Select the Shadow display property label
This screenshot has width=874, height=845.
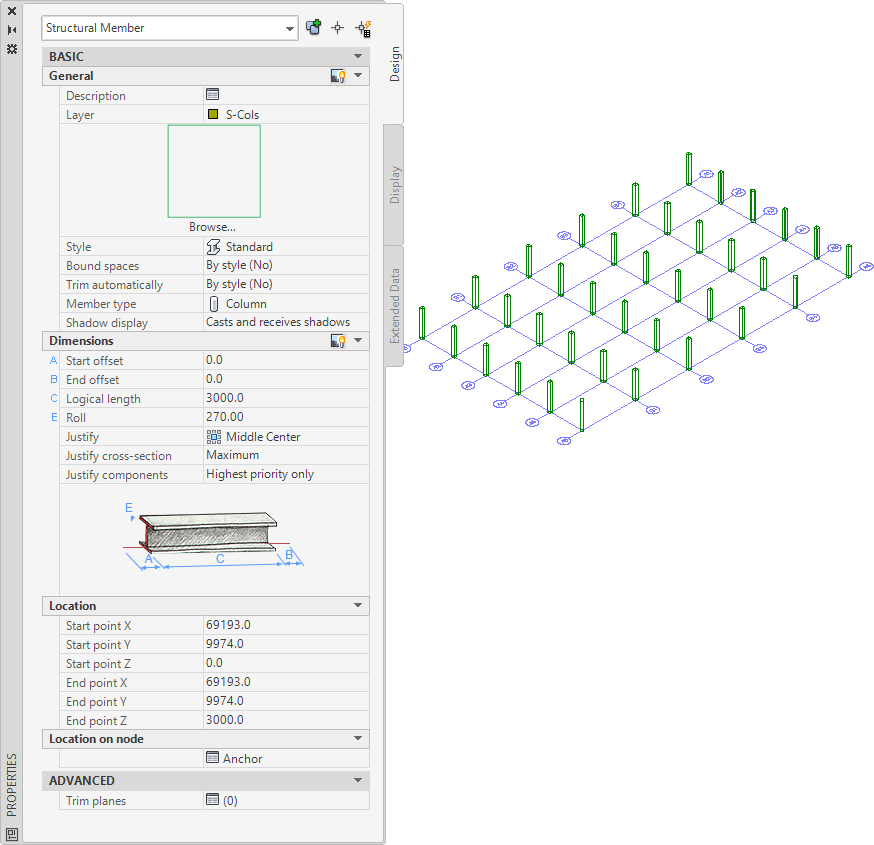point(107,323)
